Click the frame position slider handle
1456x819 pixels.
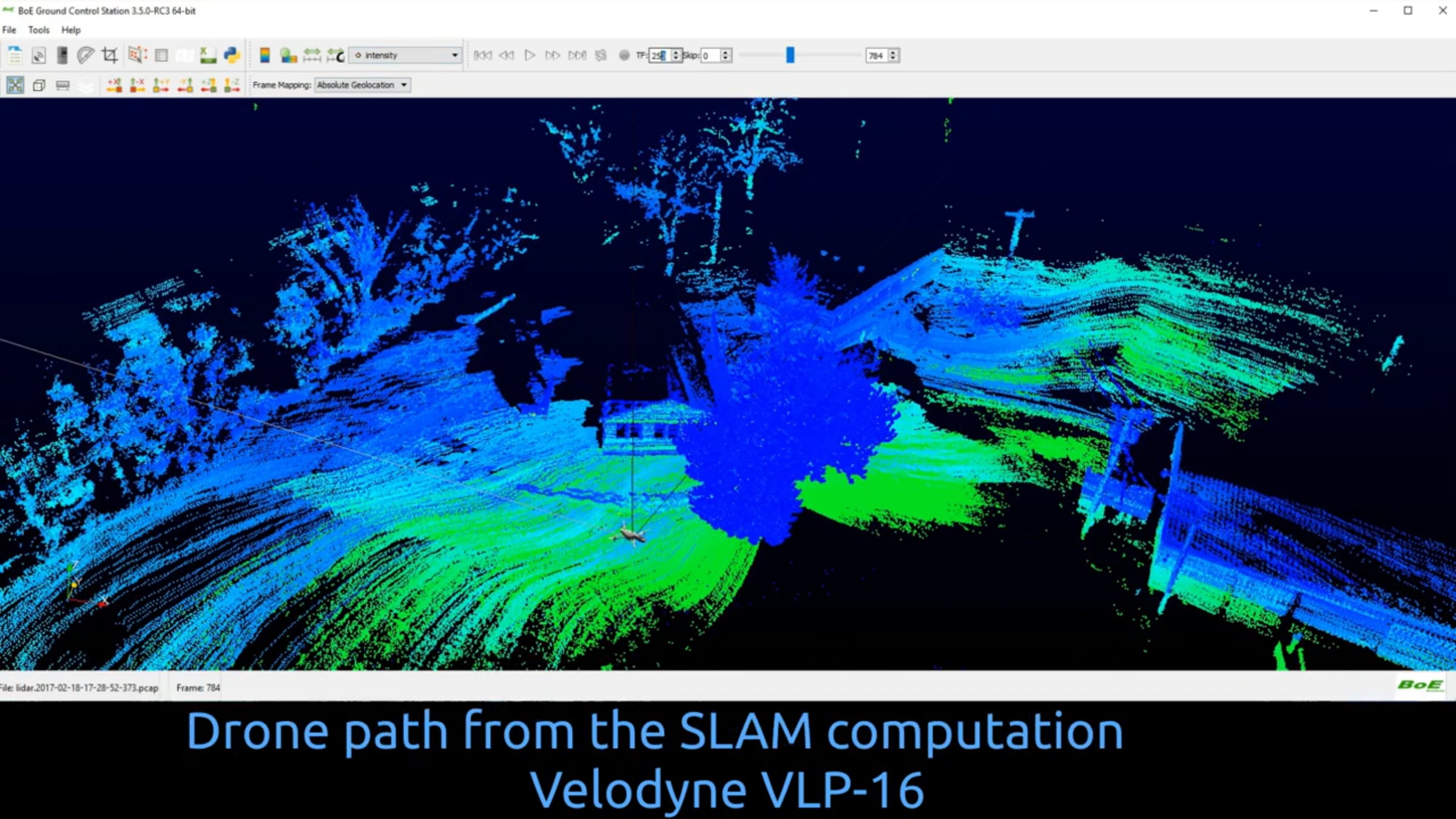(790, 55)
